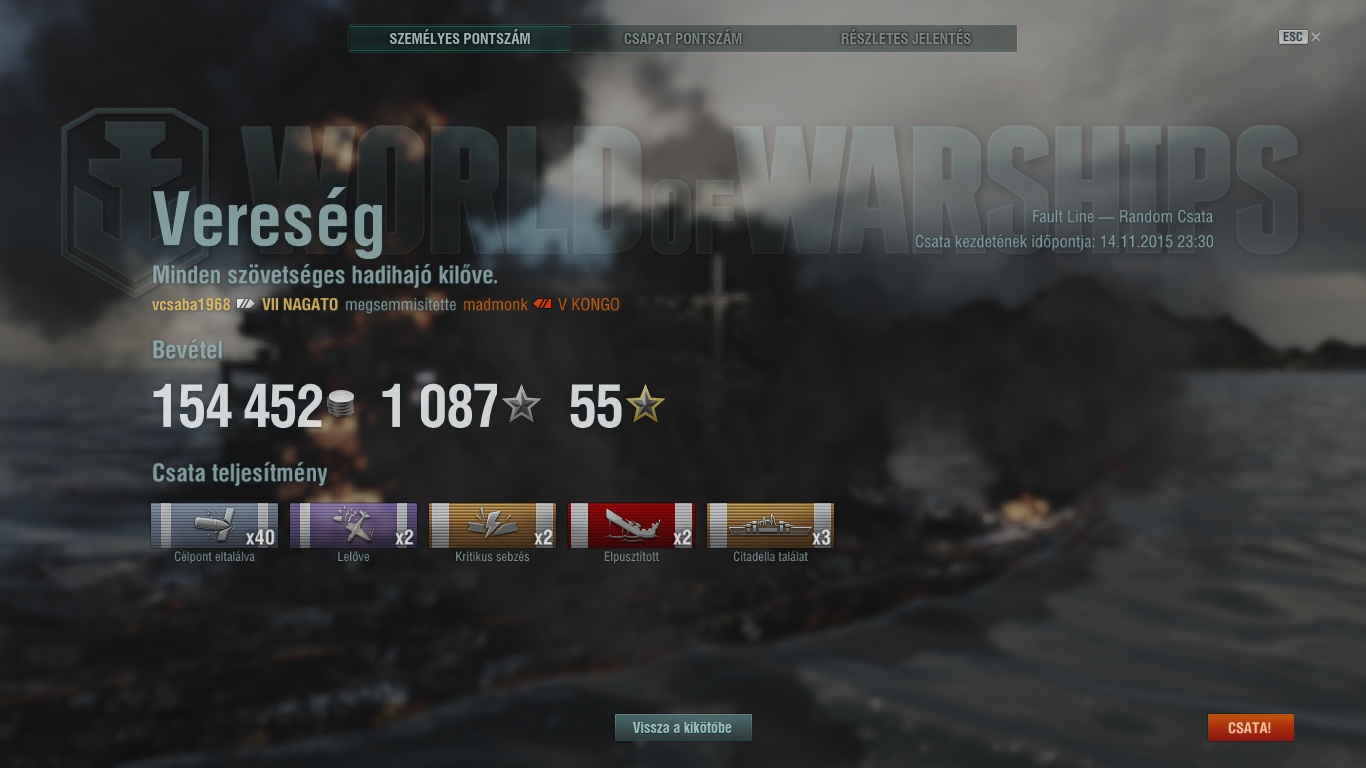Select the Személyes pontszám tab
The height and width of the screenshot is (768, 1366).
point(460,39)
